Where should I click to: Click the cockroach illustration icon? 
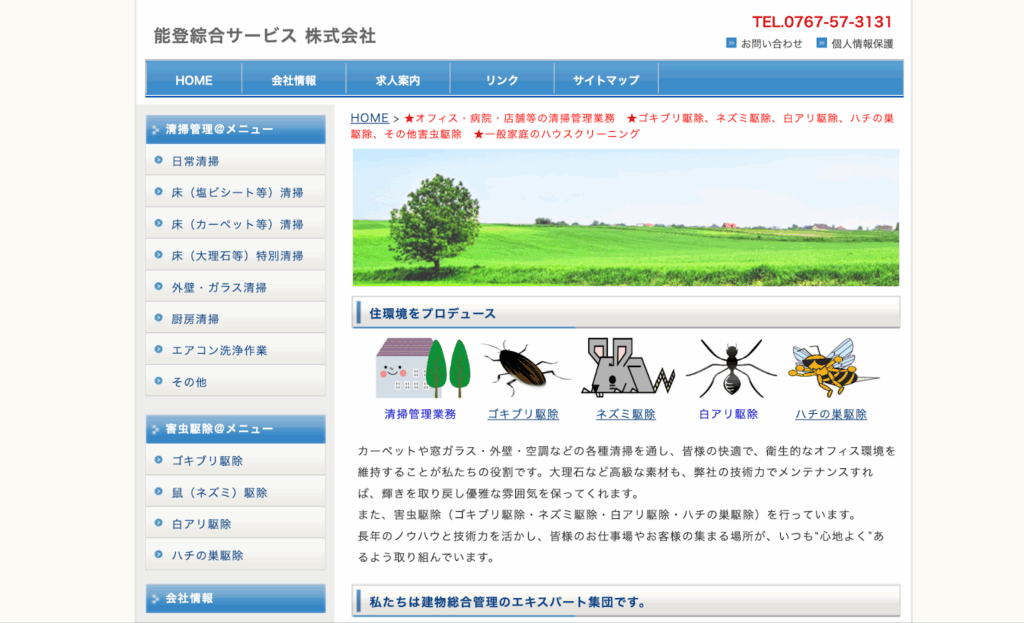522,368
